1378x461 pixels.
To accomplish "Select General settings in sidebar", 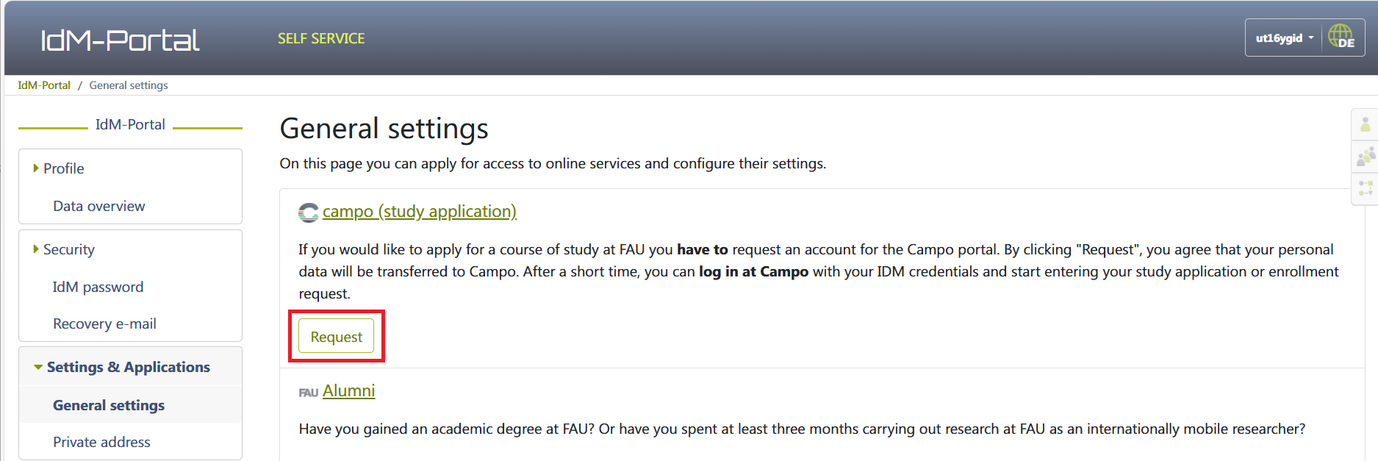I will click(109, 405).
